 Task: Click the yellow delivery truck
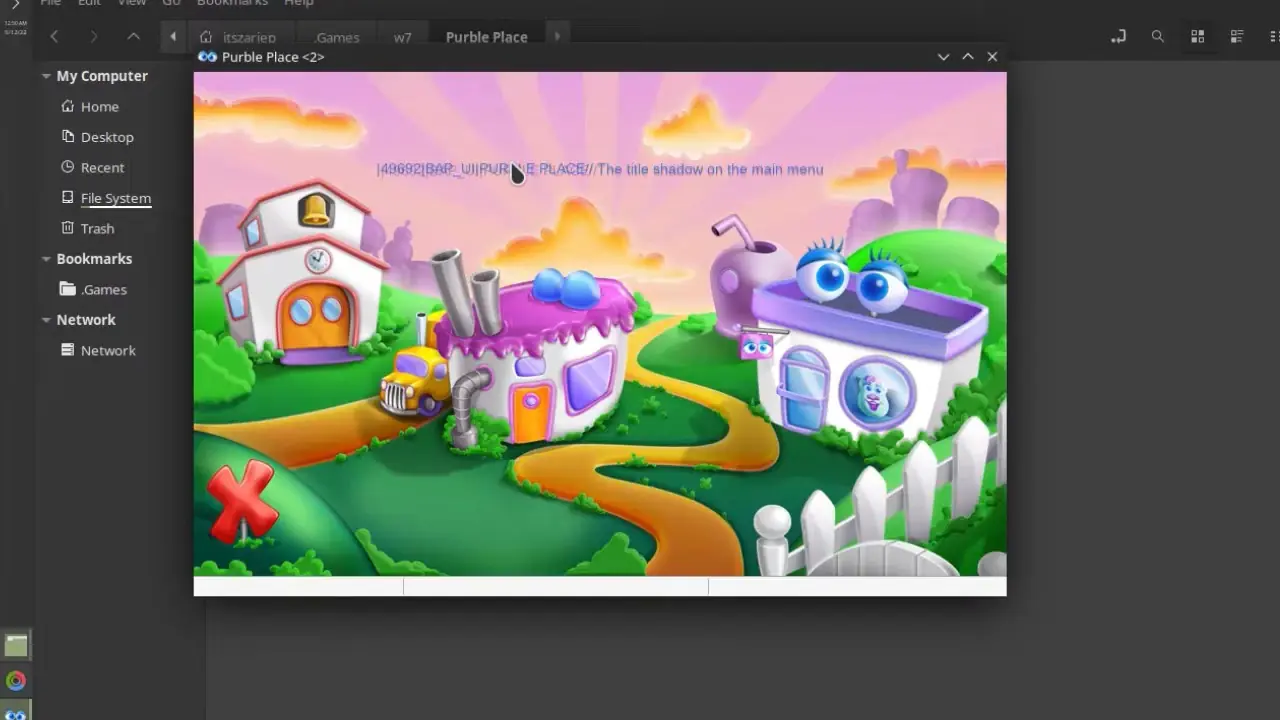point(414,381)
